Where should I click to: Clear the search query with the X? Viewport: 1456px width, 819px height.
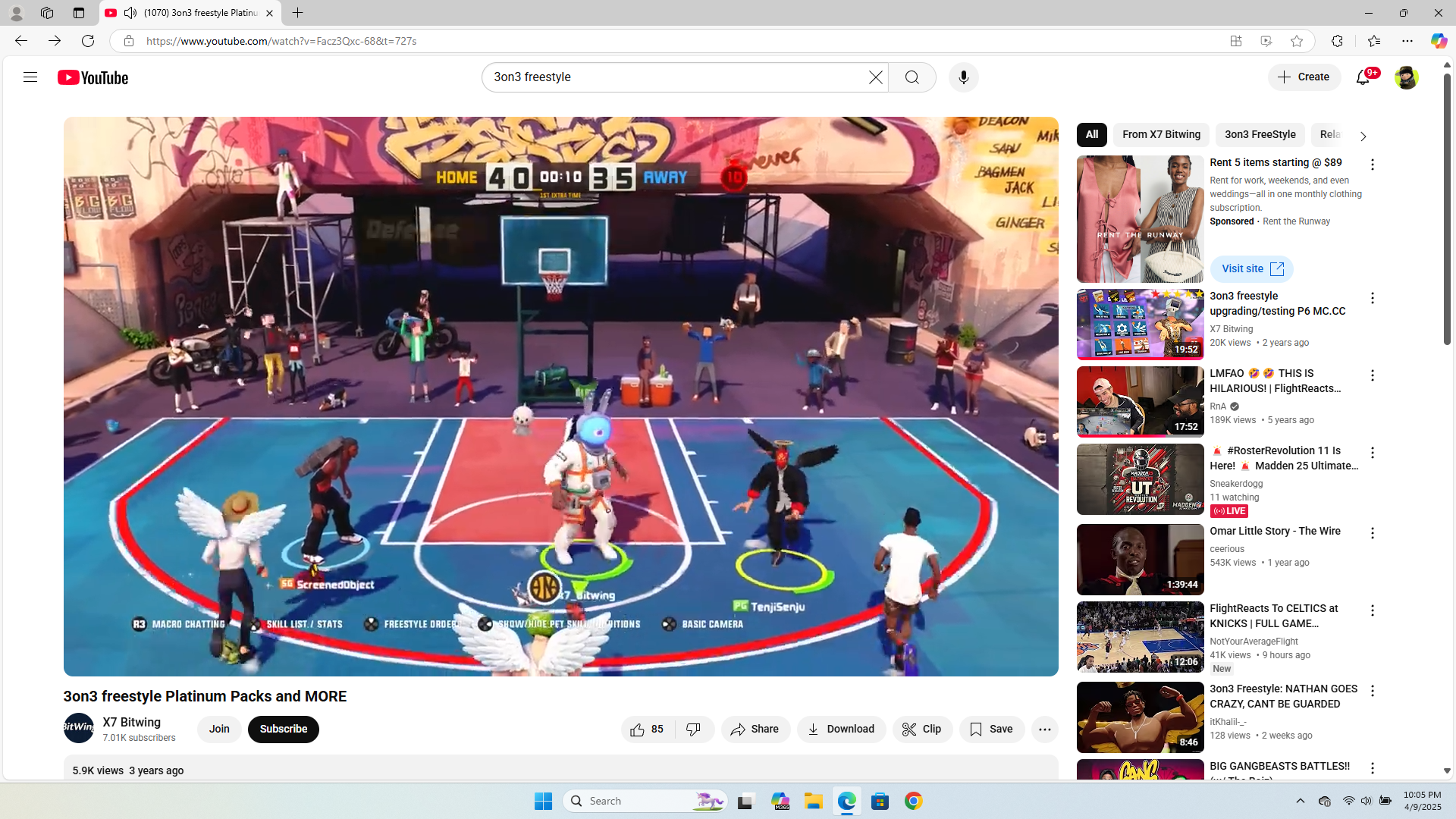pyautogui.click(x=876, y=77)
